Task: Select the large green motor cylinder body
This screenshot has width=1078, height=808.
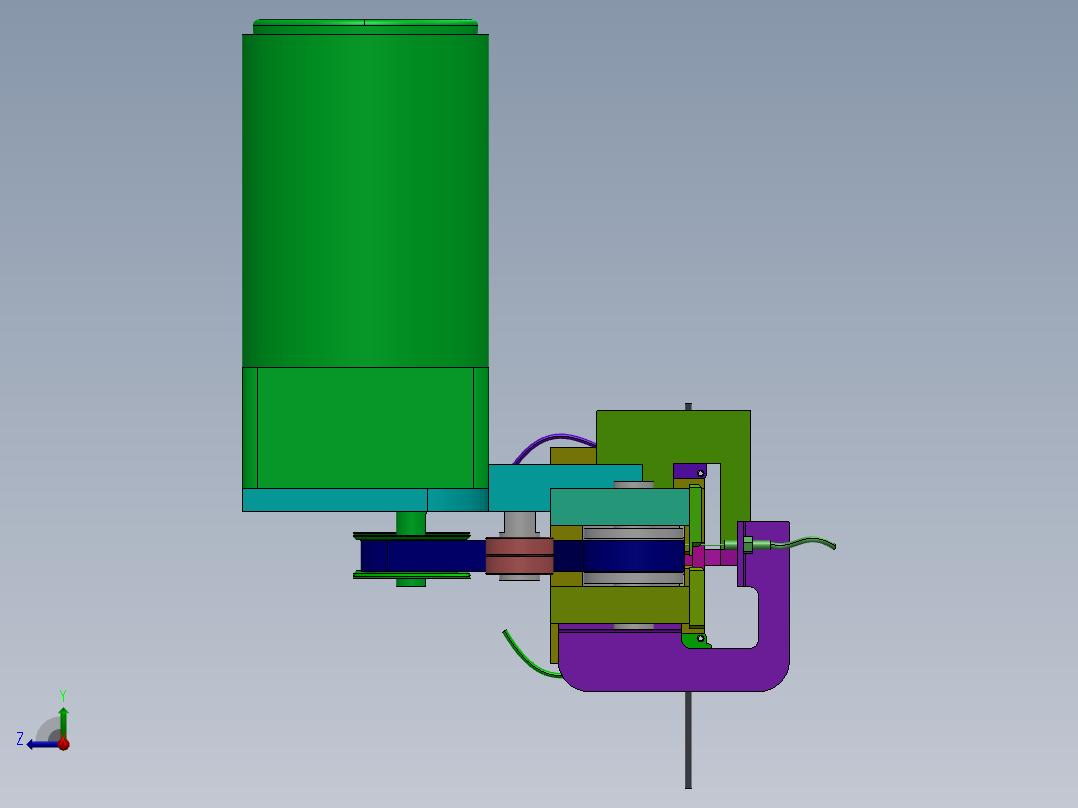Action: pos(365,200)
